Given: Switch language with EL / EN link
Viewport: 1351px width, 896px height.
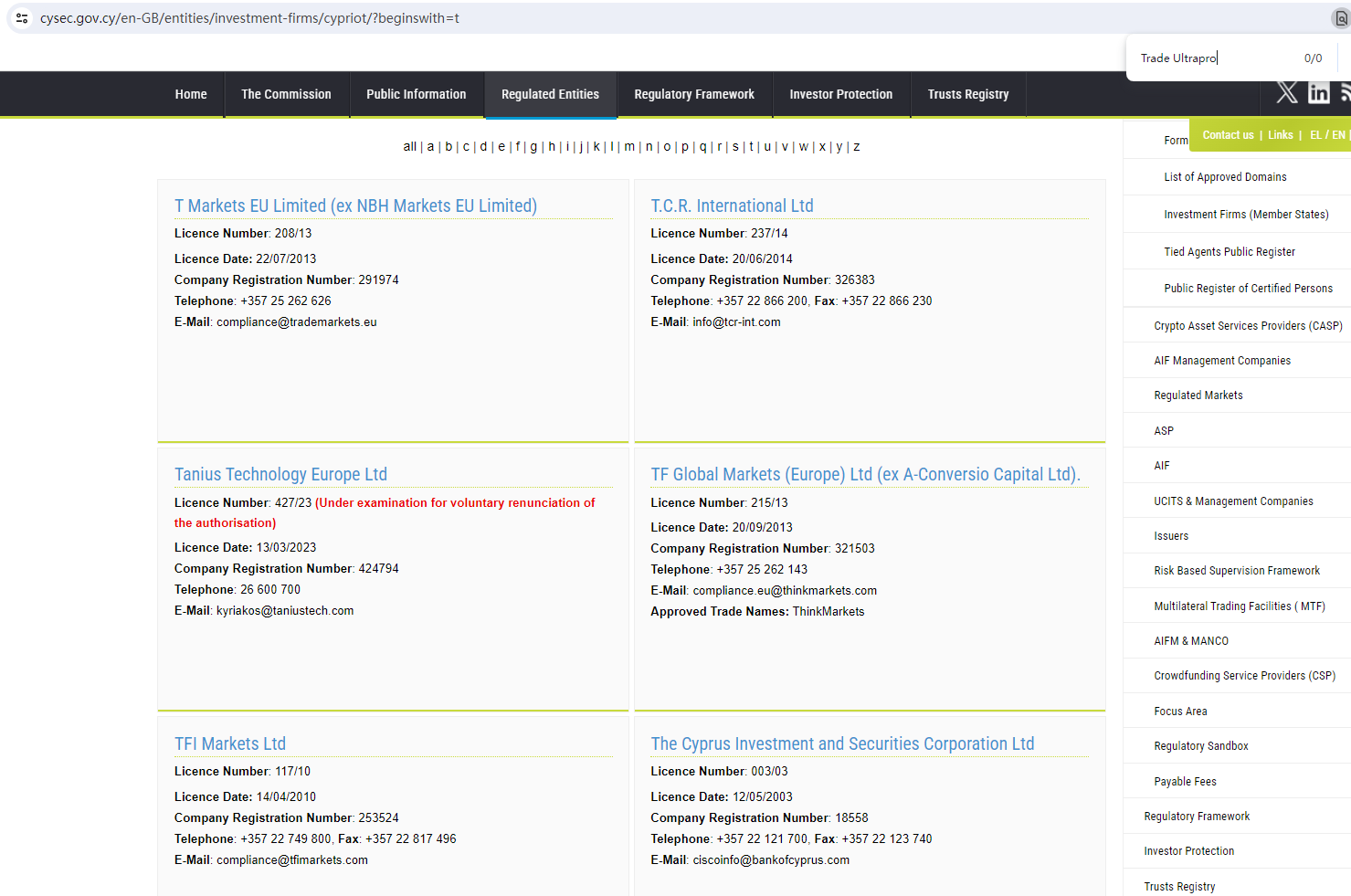Looking at the screenshot, I should click(1326, 135).
